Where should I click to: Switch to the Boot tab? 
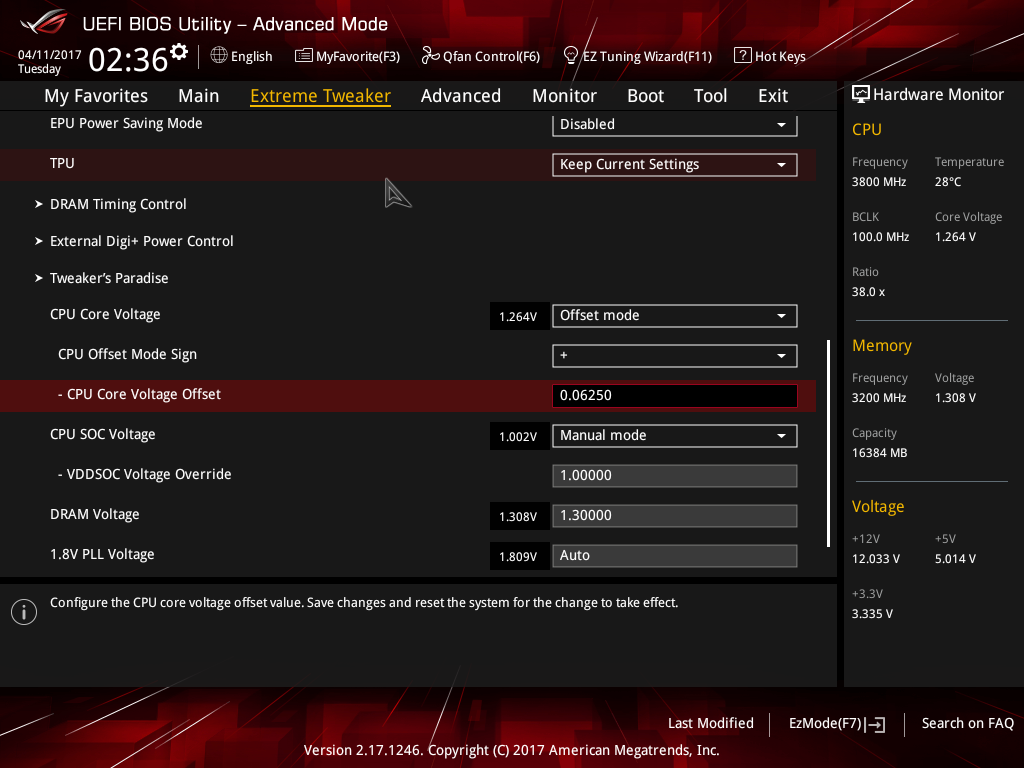pyautogui.click(x=645, y=96)
